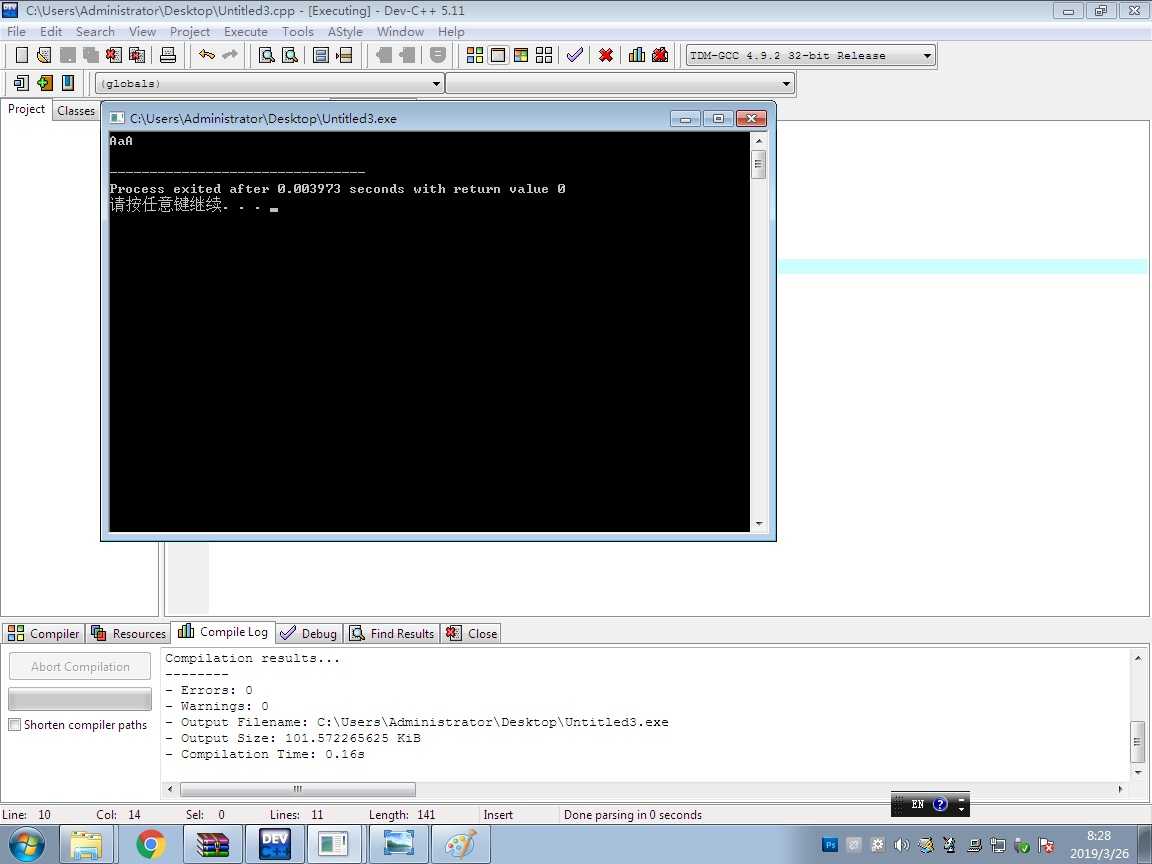The width and height of the screenshot is (1152, 864).
Task: Click the Abort Compilation button
Action: (x=80, y=666)
